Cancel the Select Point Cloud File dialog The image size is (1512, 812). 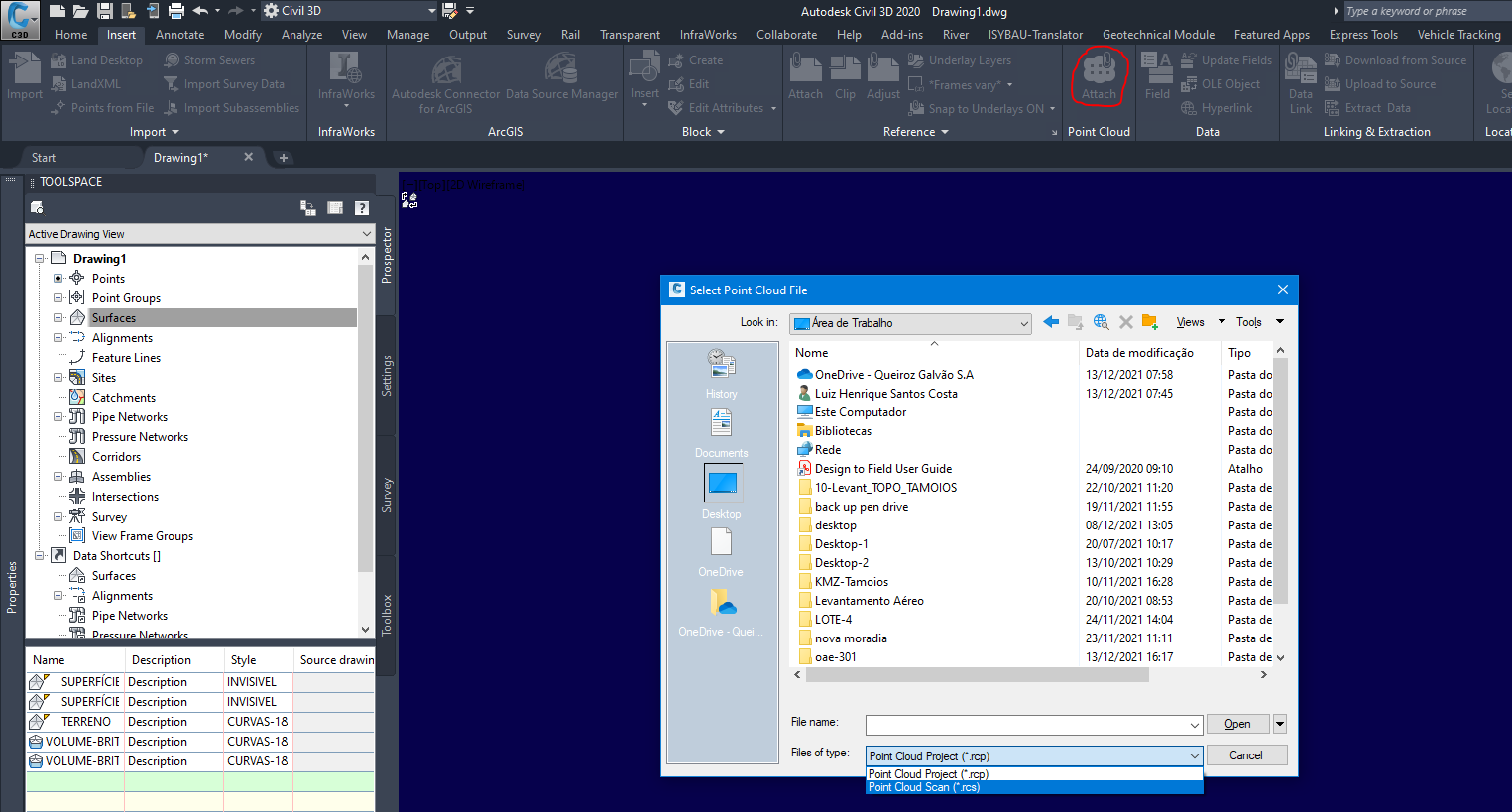coord(1245,754)
